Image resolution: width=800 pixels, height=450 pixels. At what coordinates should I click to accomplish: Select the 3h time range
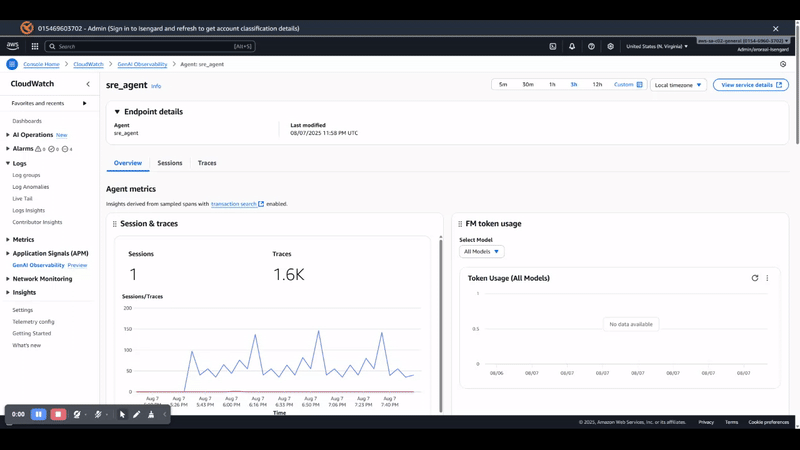(574, 85)
